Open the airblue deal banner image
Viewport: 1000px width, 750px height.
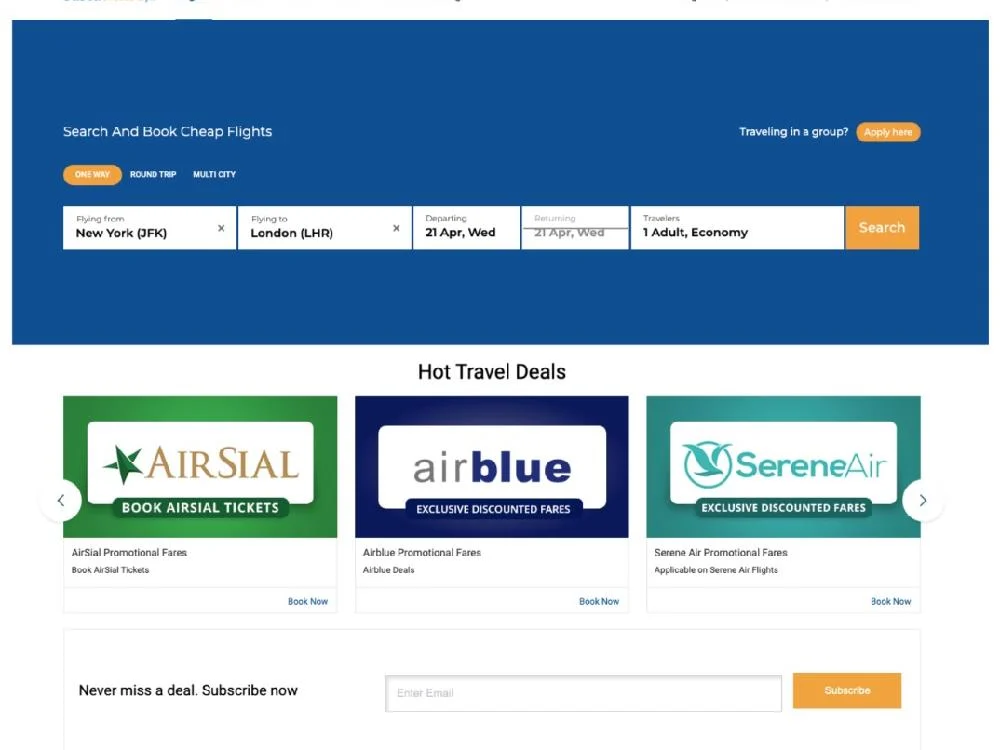coord(492,467)
